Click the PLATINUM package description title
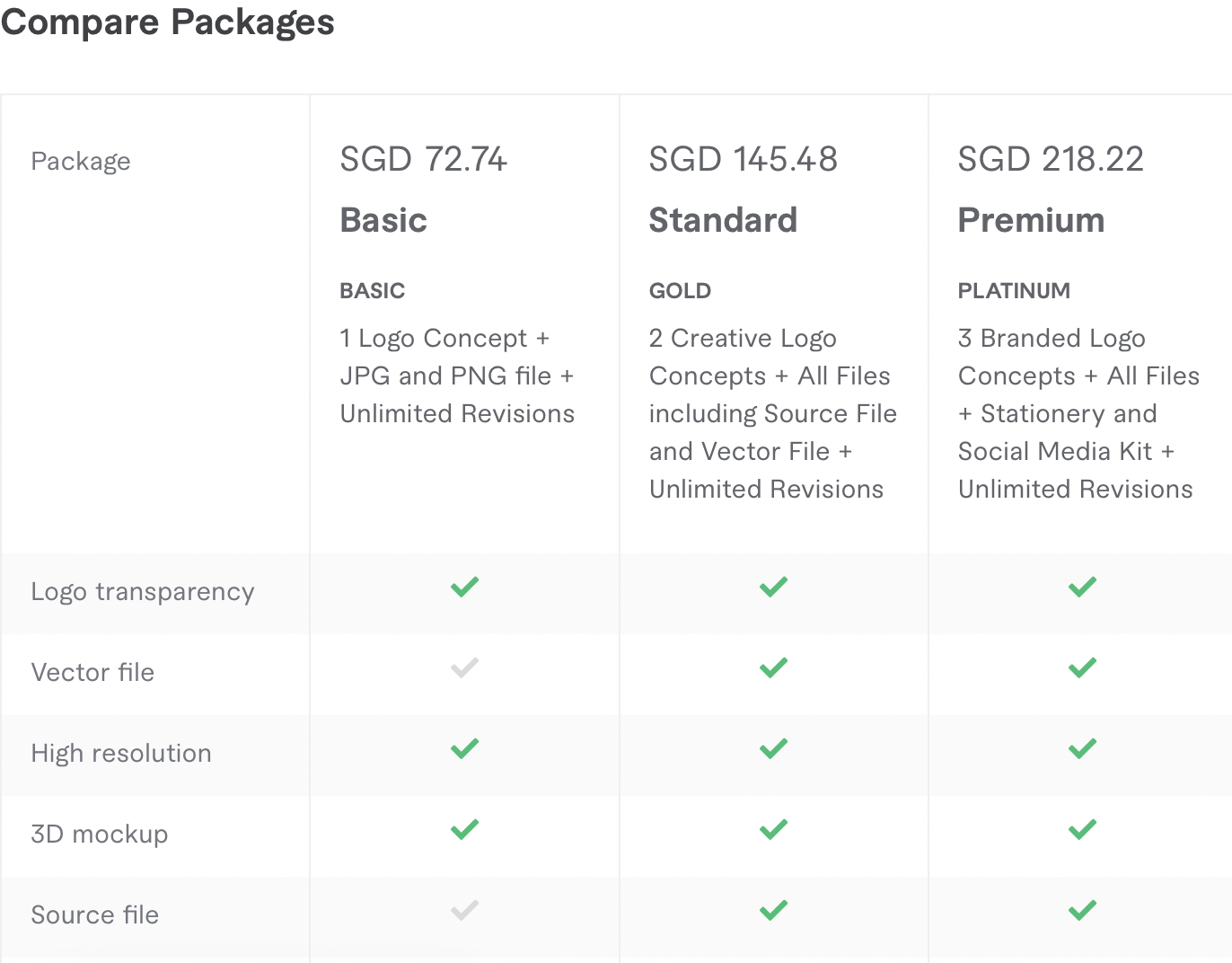 point(1014,291)
